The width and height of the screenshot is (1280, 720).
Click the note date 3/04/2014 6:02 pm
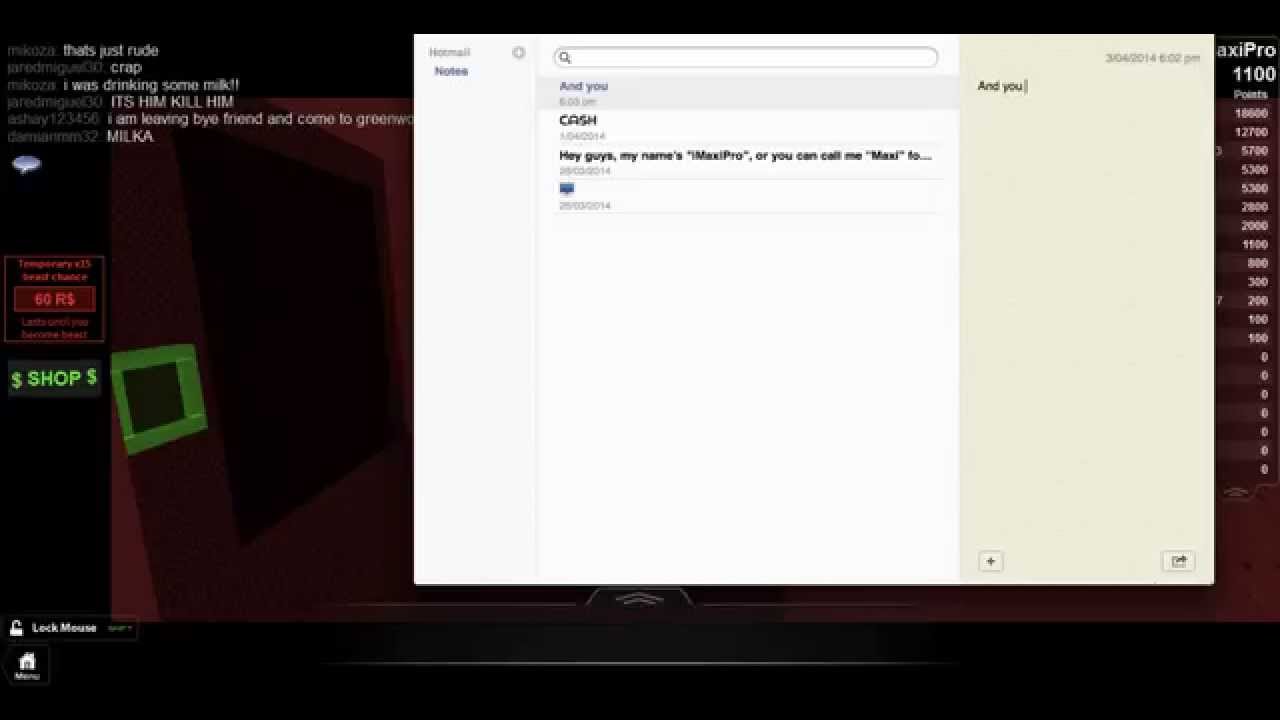click(1152, 58)
